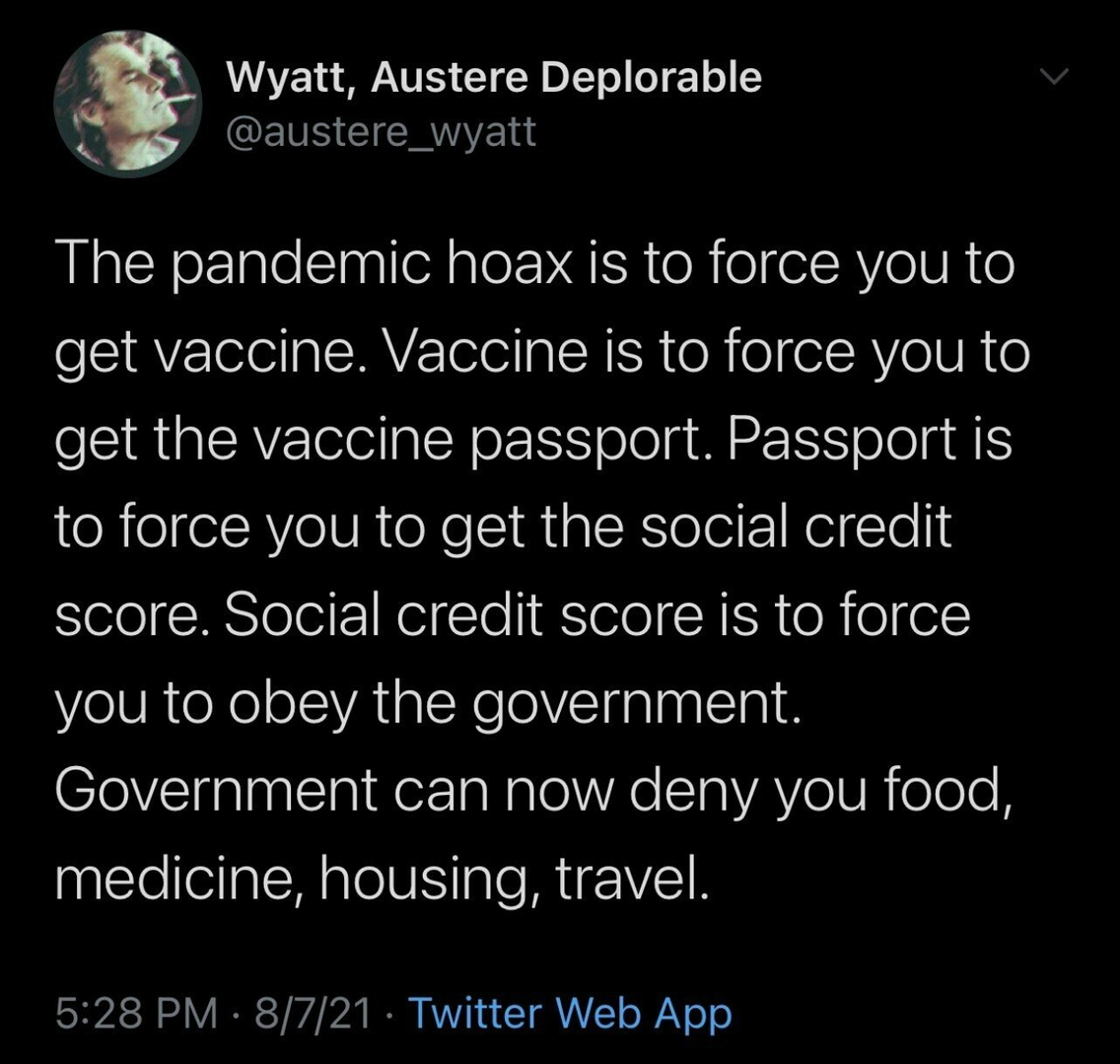This screenshot has width=1120, height=1064.
Task: Select the line 'Government can now deny you food,'
Action: (534, 791)
